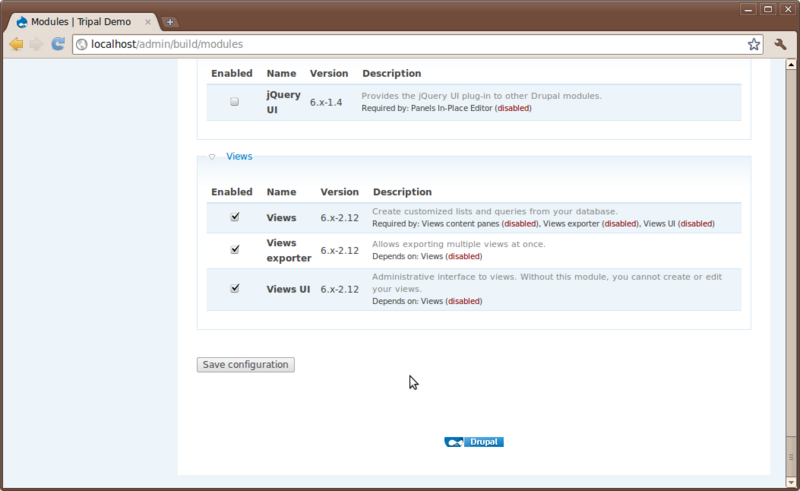Image resolution: width=800 pixels, height=491 pixels.
Task: Close the browser window
Action: pos(788,9)
